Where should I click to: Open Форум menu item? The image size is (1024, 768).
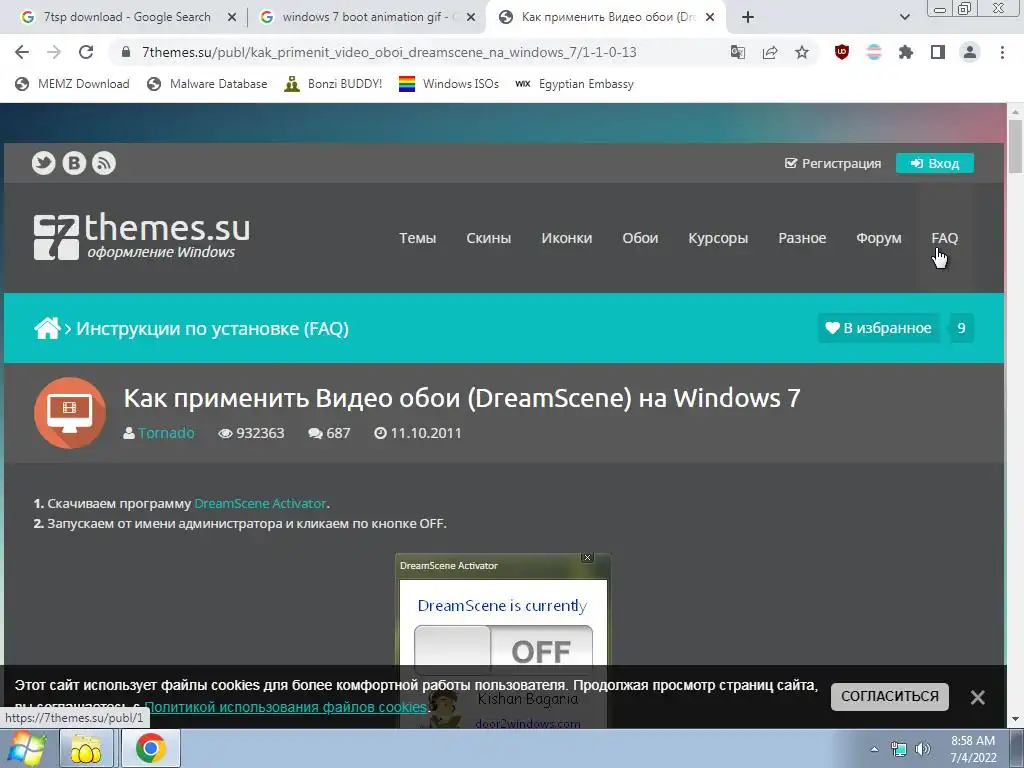(x=878, y=238)
